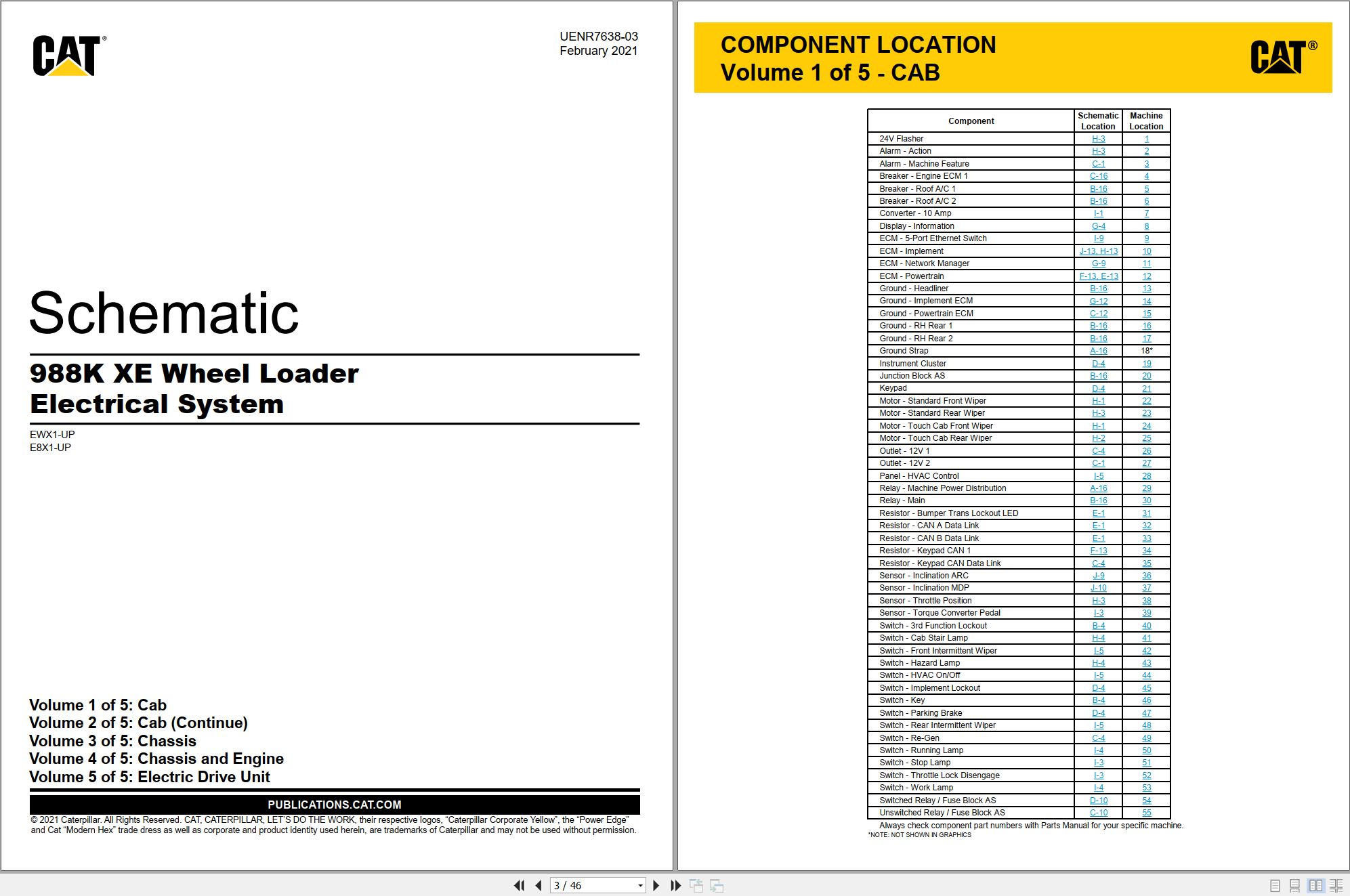Screen dimensions: 1350x896
Task: Open machine location 1 for 24V Flasher
Action: (1146, 139)
